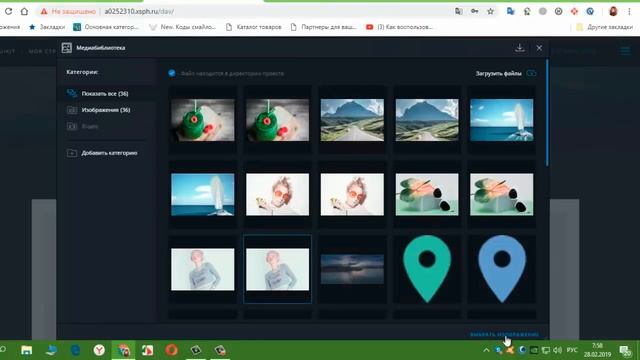Viewport: 640px width, 360px height.
Task: Select the last leaf and sunglasses thumbnail
Action: (502, 195)
